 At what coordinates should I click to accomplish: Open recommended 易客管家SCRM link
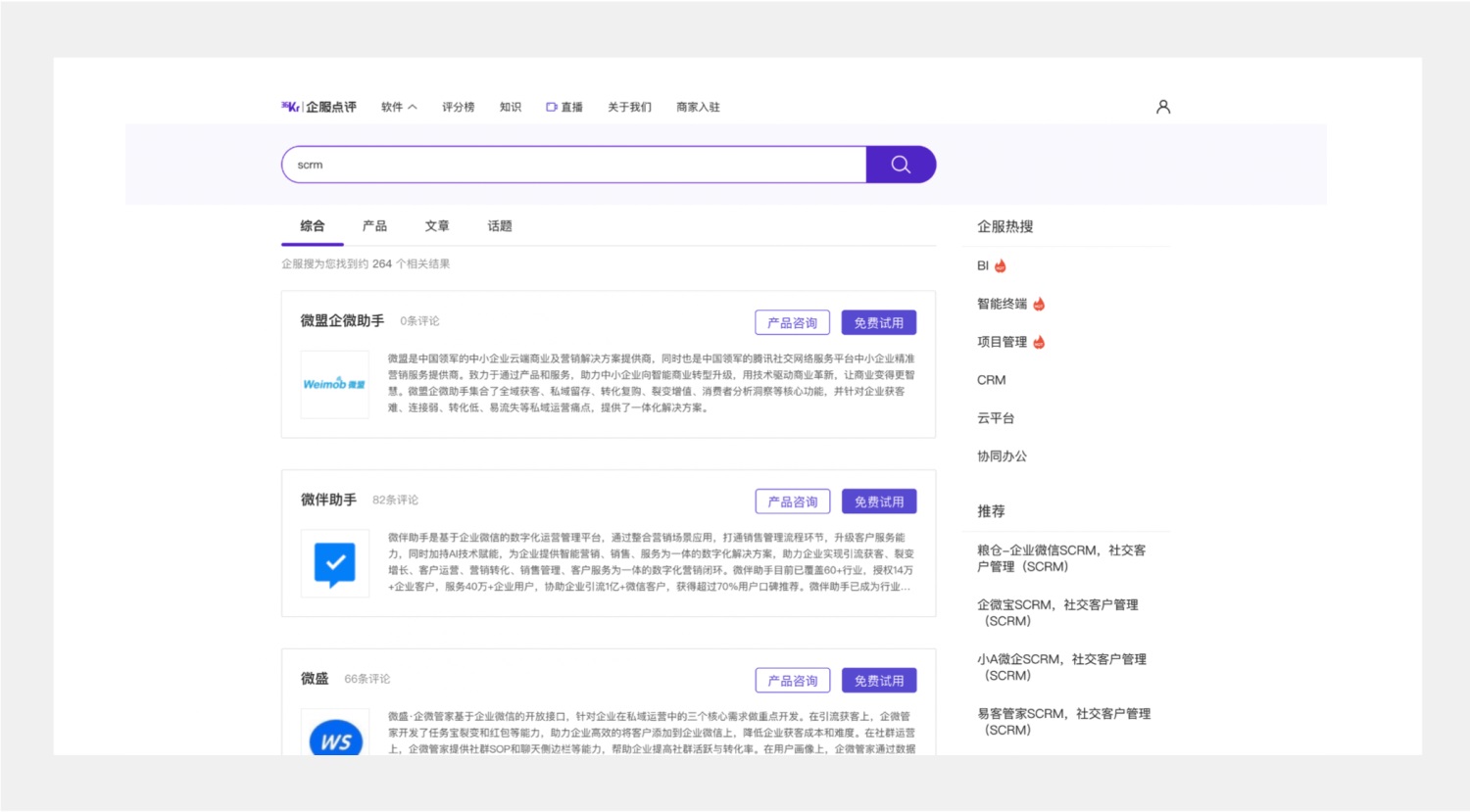(1063, 722)
